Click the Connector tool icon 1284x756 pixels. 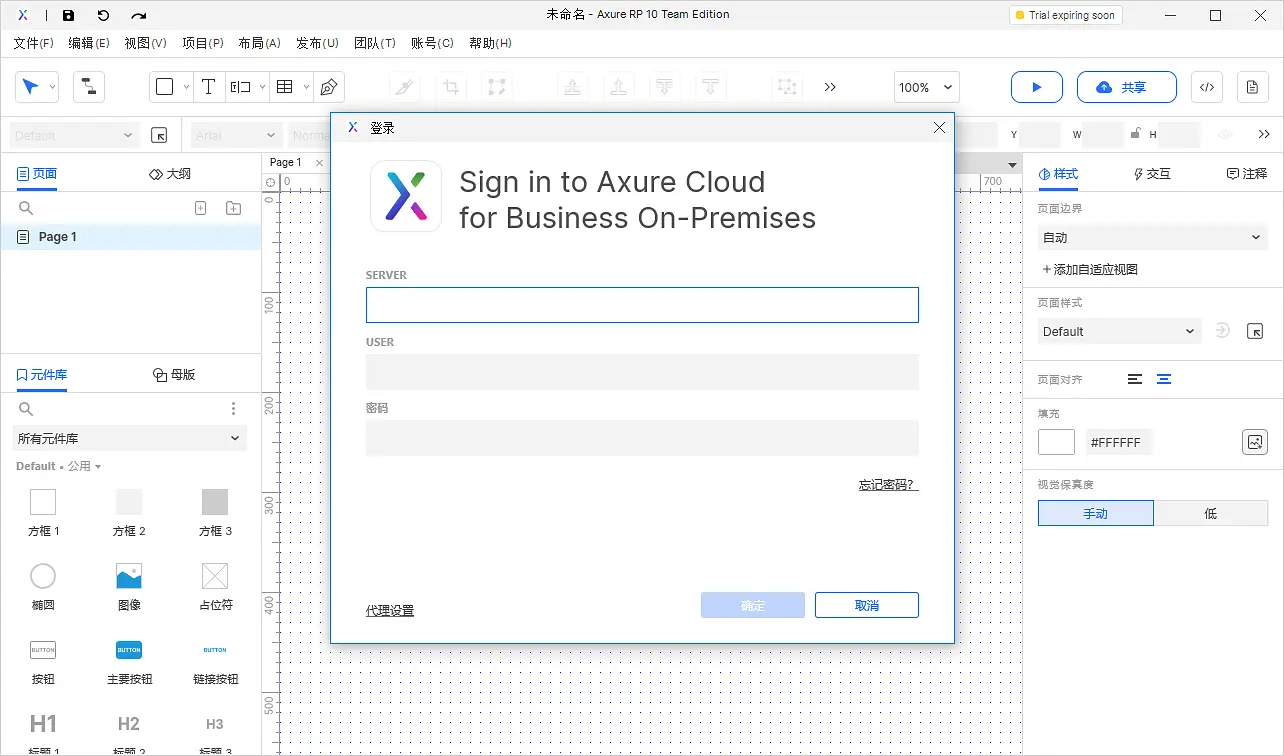(x=89, y=87)
